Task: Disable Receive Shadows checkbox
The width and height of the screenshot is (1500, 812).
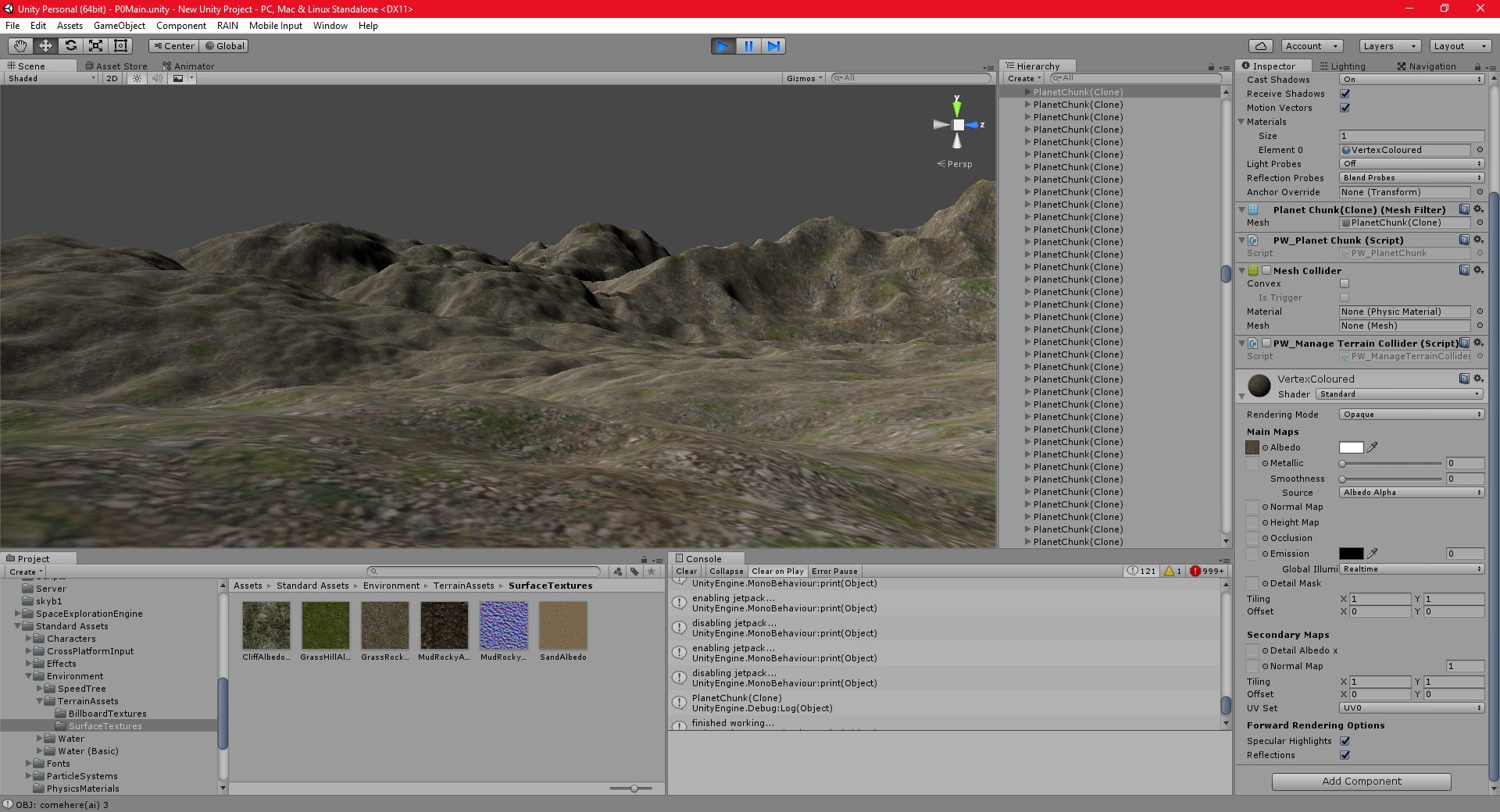Action: click(1345, 94)
